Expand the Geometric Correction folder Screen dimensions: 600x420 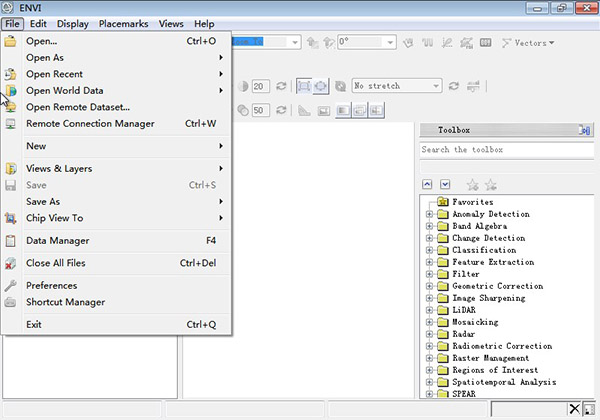click(x=429, y=286)
